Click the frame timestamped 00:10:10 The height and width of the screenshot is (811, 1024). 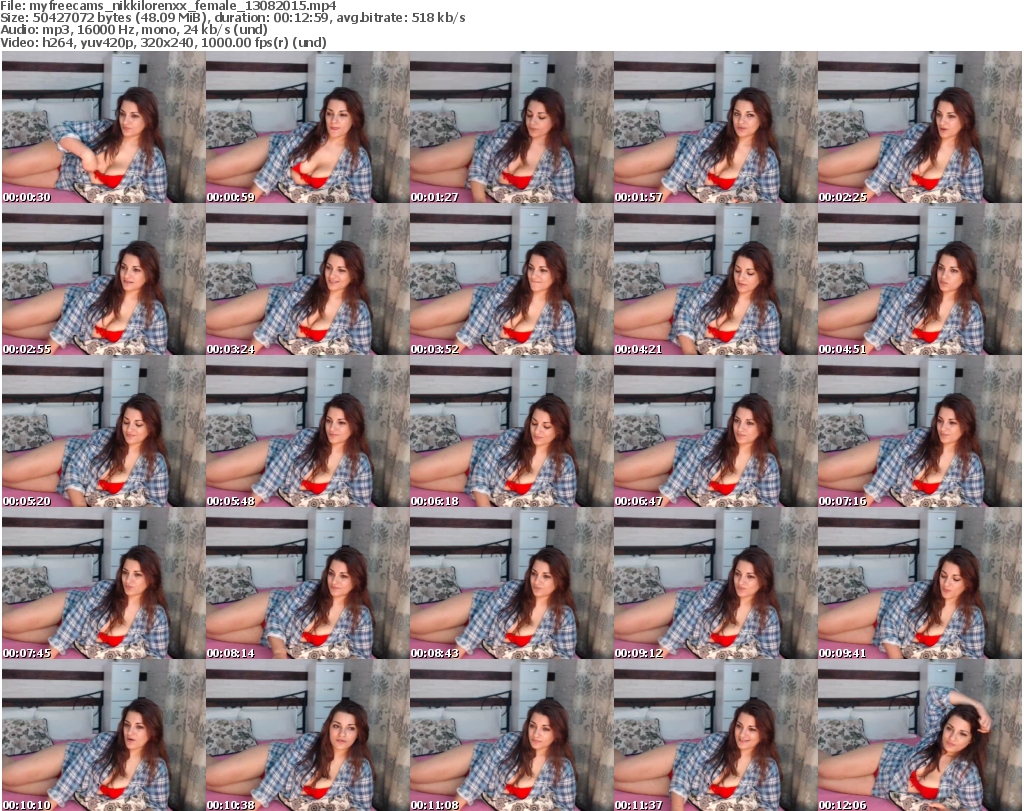point(103,735)
